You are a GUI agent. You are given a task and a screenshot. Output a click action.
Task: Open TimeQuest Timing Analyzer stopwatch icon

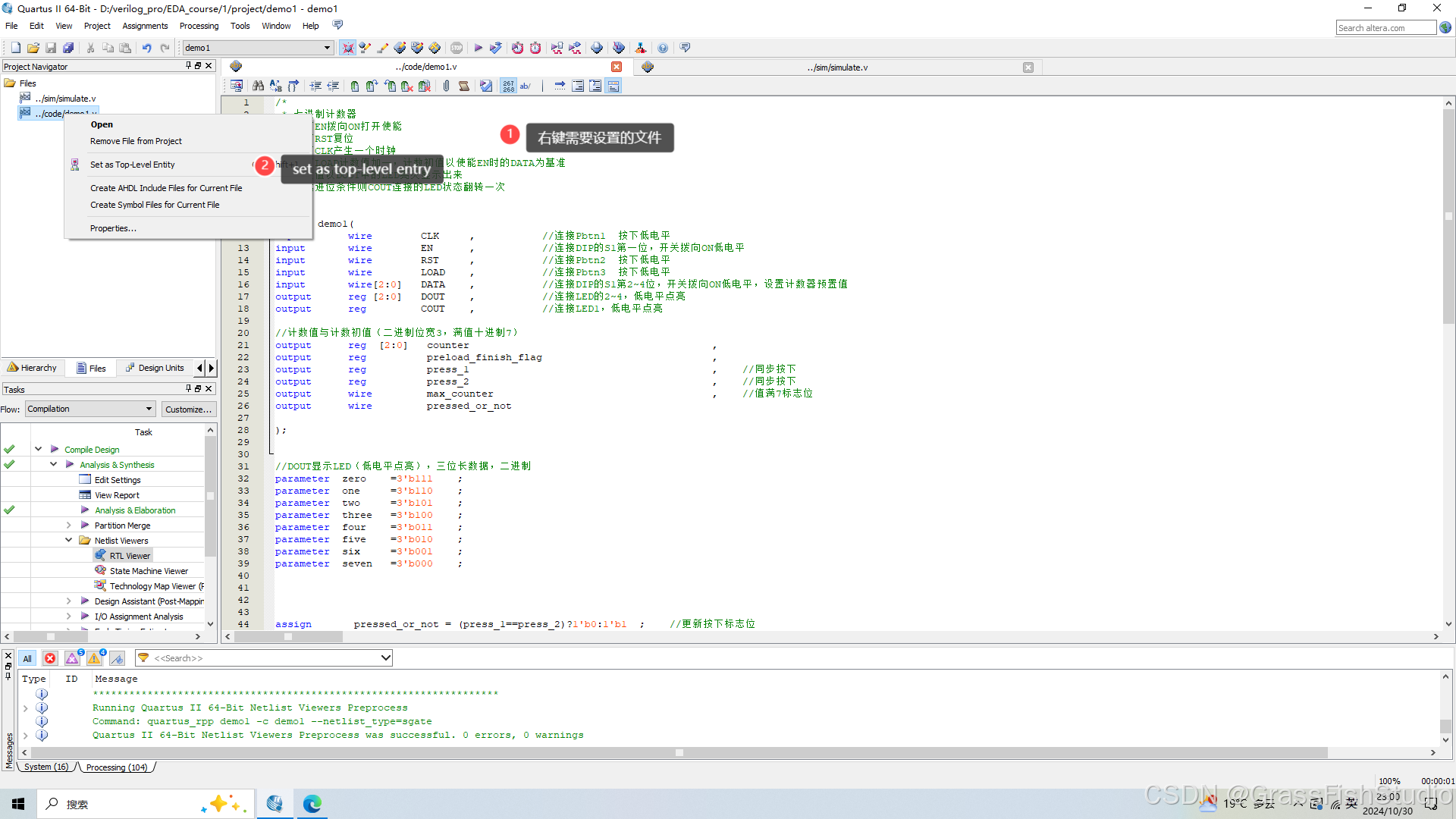[x=535, y=47]
